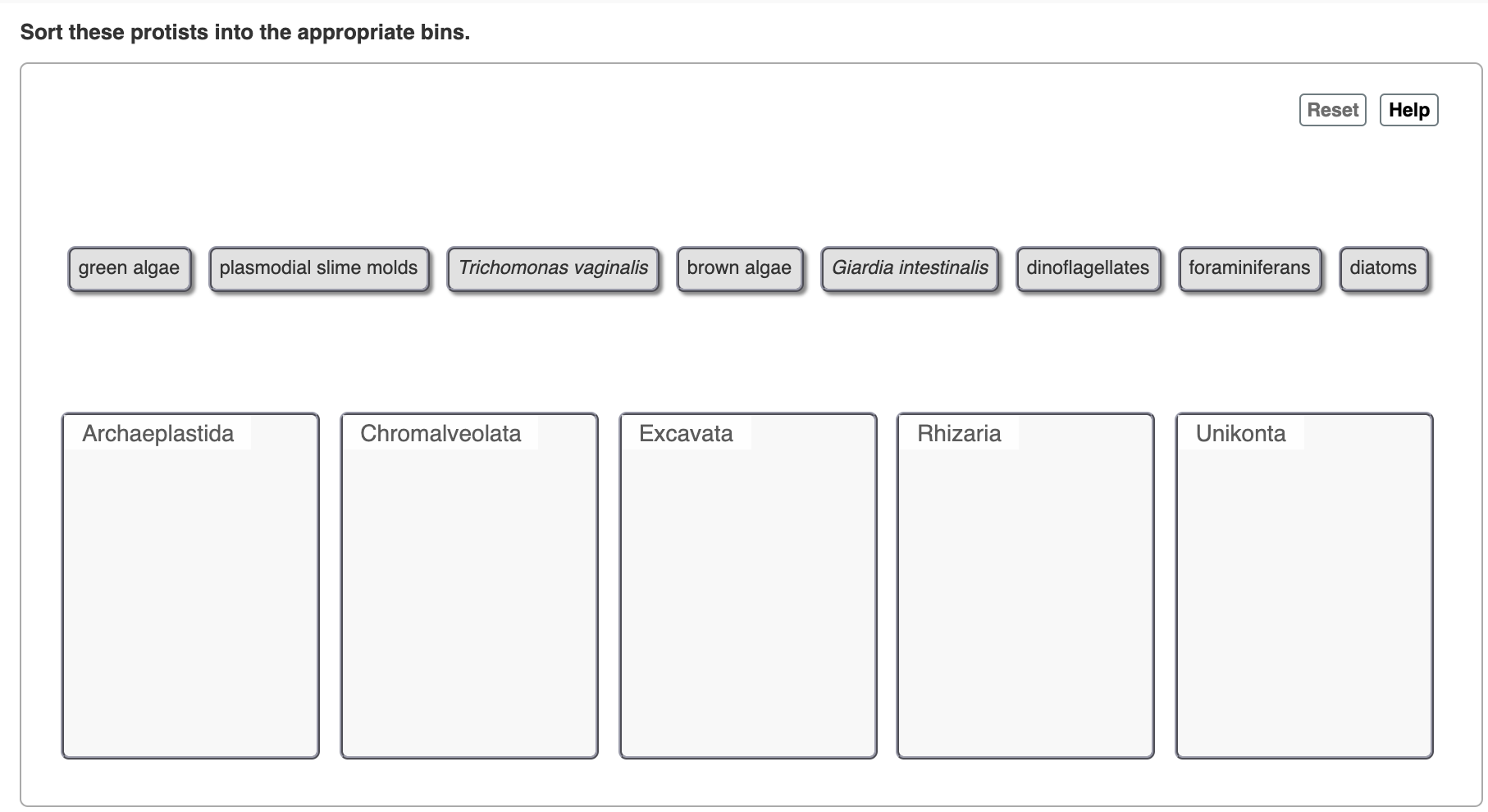Viewport: 1488px width, 812px height.
Task: Click the Reset button
Action: (1331, 109)
